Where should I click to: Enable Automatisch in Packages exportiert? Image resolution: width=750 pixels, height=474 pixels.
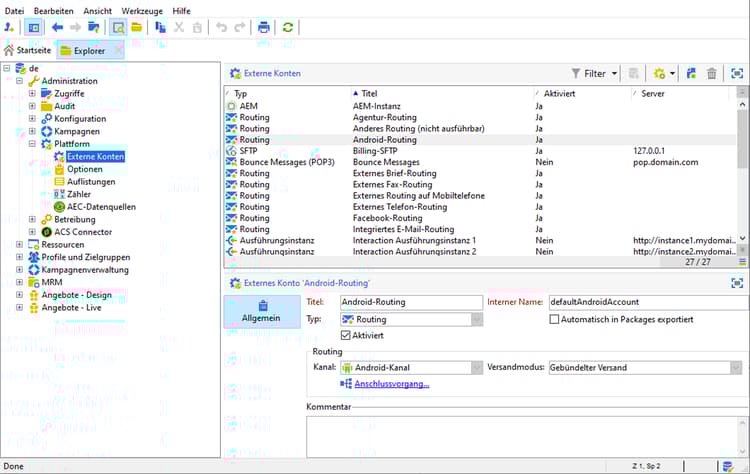pyautogui.click(x=554, y=319)
